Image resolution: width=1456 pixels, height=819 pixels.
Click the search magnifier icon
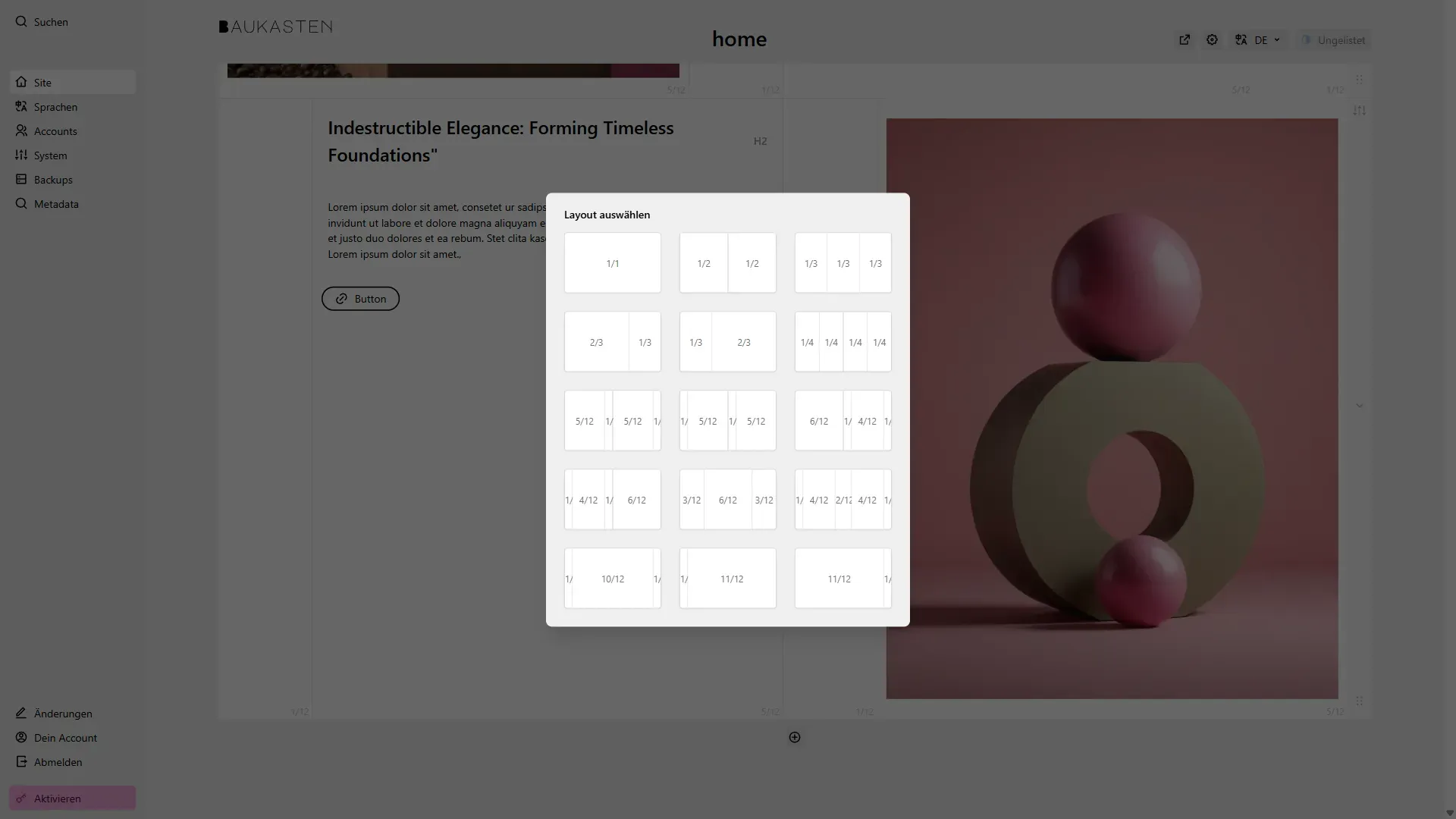point(21,22)
